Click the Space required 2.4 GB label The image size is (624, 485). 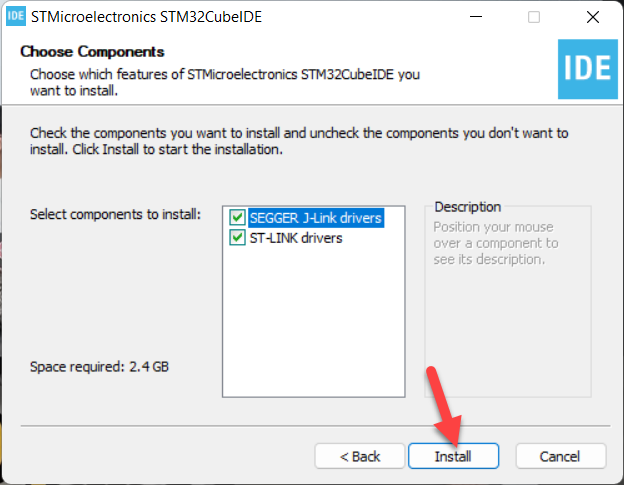pos(99,366)
